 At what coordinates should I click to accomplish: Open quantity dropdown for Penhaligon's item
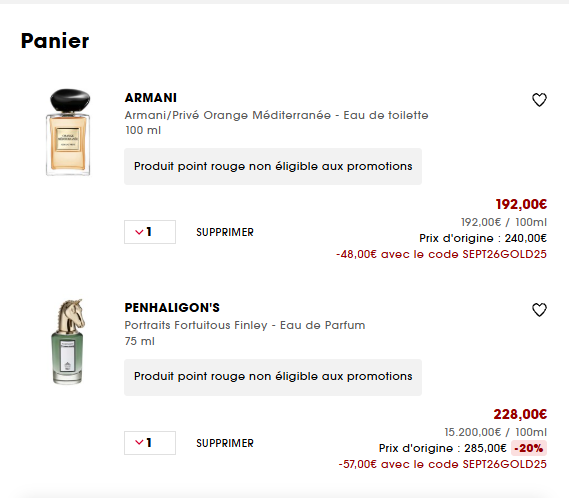[x=150, y=443]
